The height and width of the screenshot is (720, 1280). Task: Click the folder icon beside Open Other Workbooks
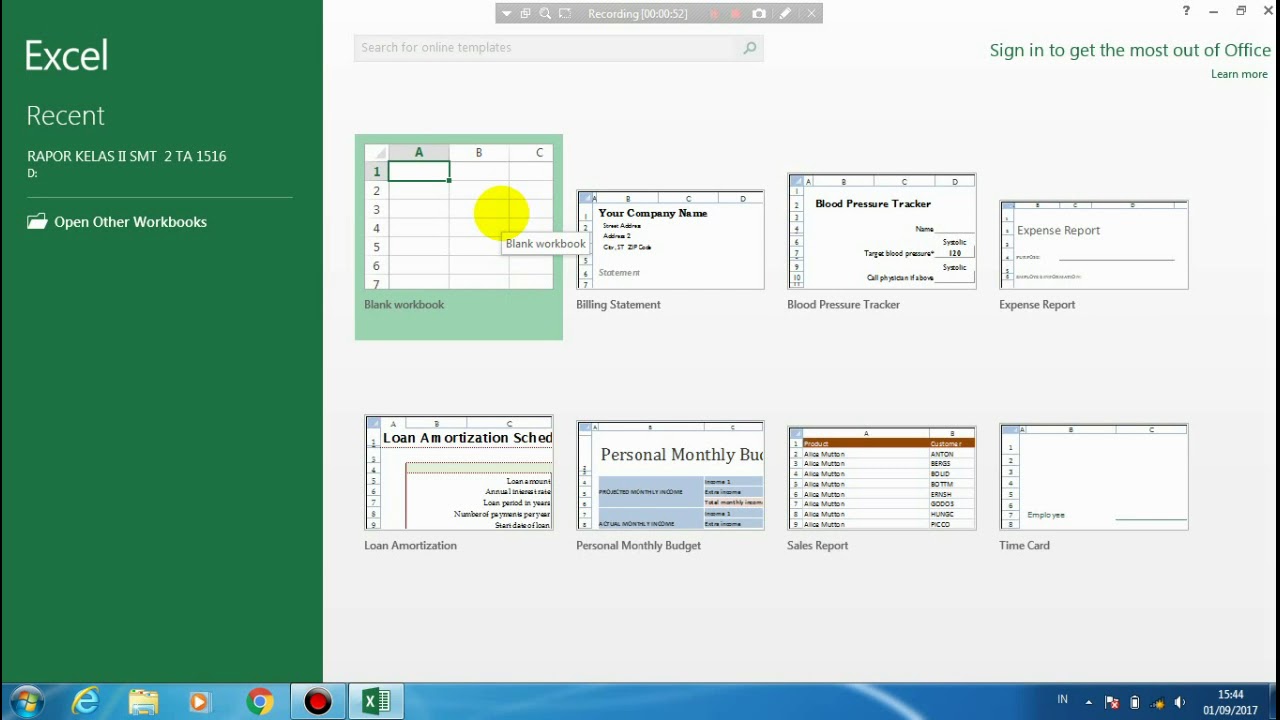[x=37, y=222]
